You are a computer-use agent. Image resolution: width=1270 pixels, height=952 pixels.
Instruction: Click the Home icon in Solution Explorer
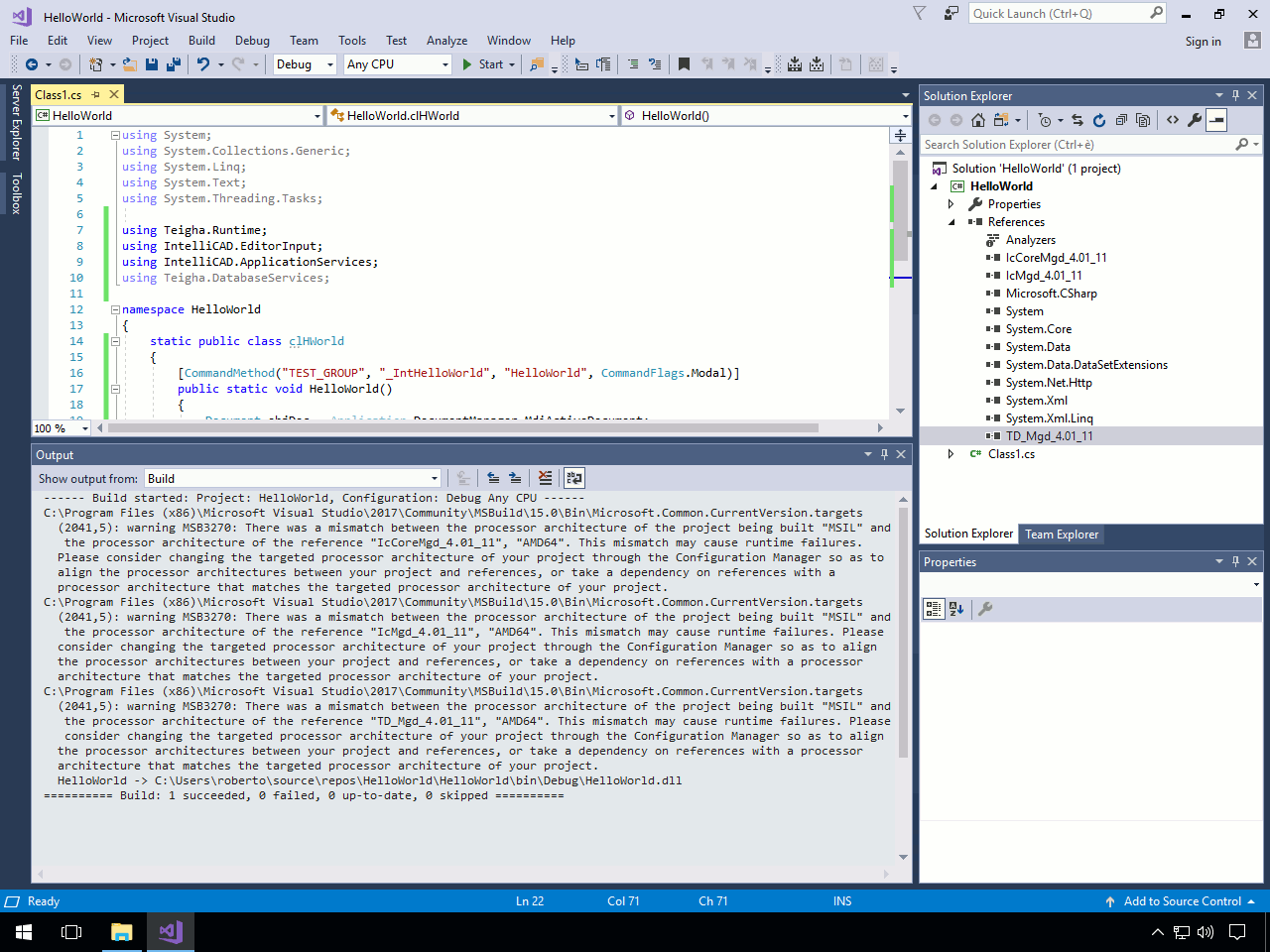978,120
